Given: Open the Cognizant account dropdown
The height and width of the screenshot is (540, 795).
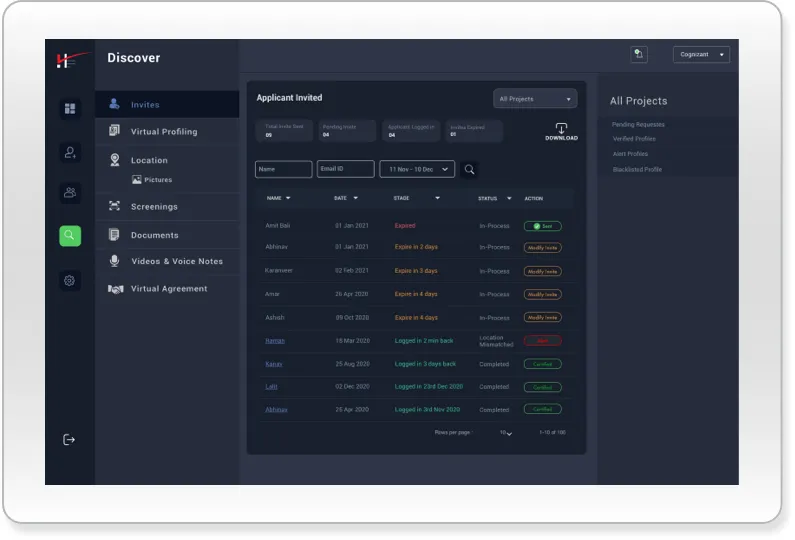Looking at the screenshot, I should coord(701,54).
